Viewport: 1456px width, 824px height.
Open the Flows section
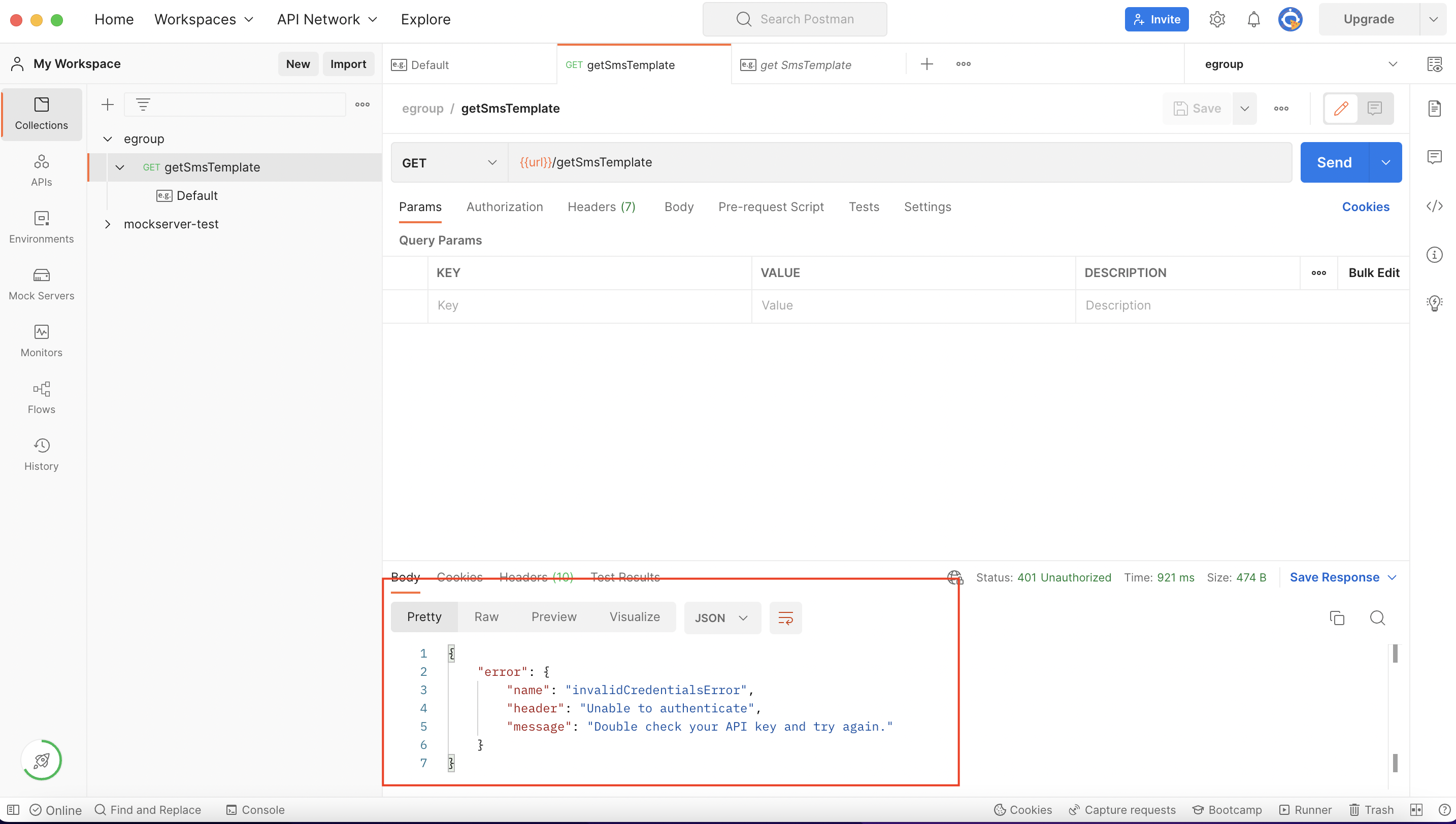point(41,397)
